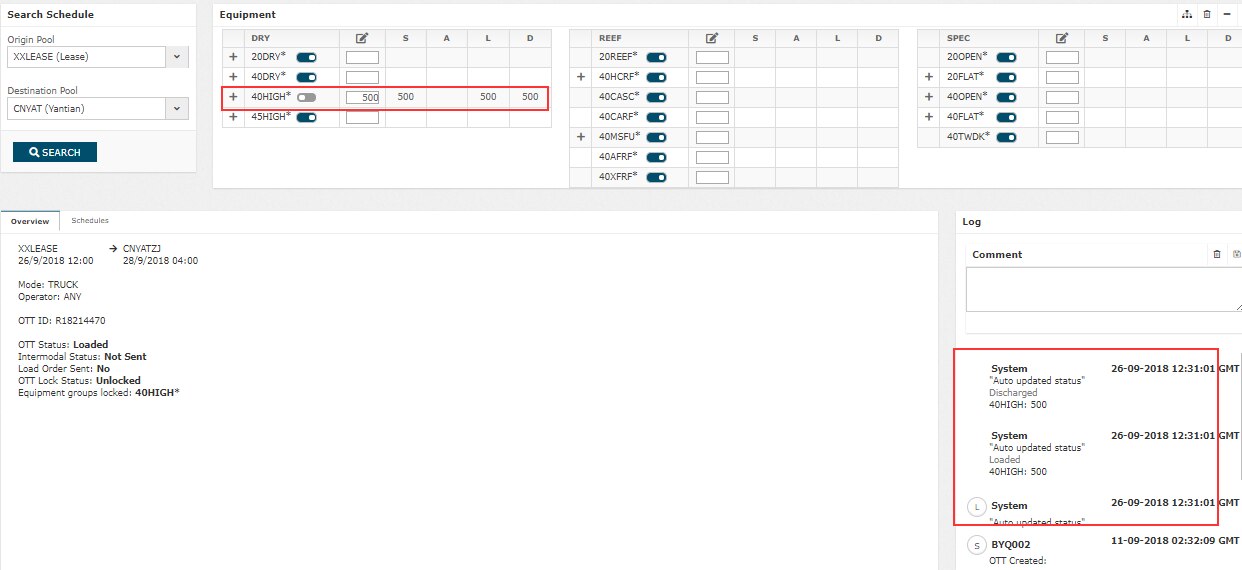Click the 40OPEN quantity input field

1061,97
